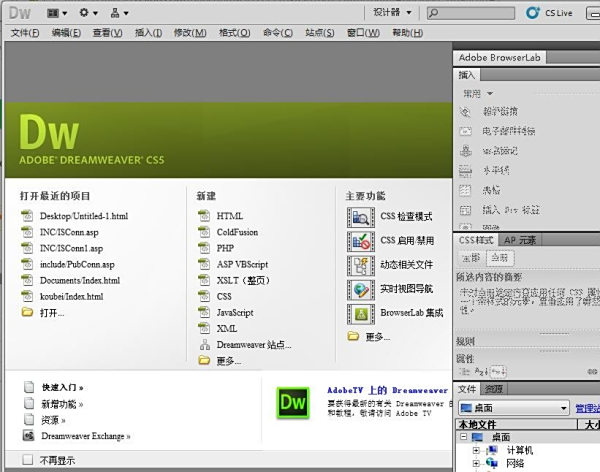The image size is (600, 472).
Task: Expand the 计算机 tree node
Action: 476,450
